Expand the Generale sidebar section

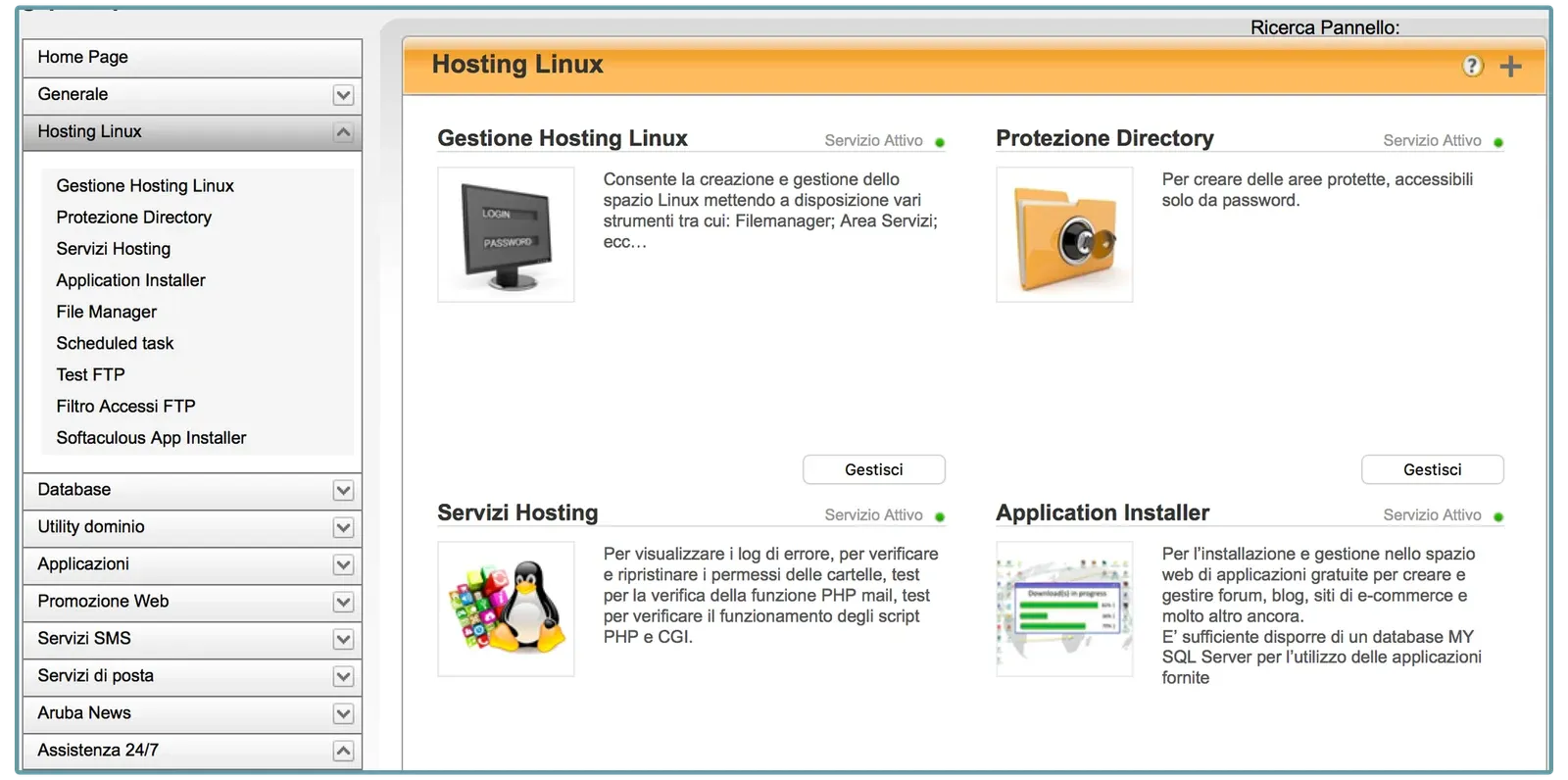[x=343, y=95]
